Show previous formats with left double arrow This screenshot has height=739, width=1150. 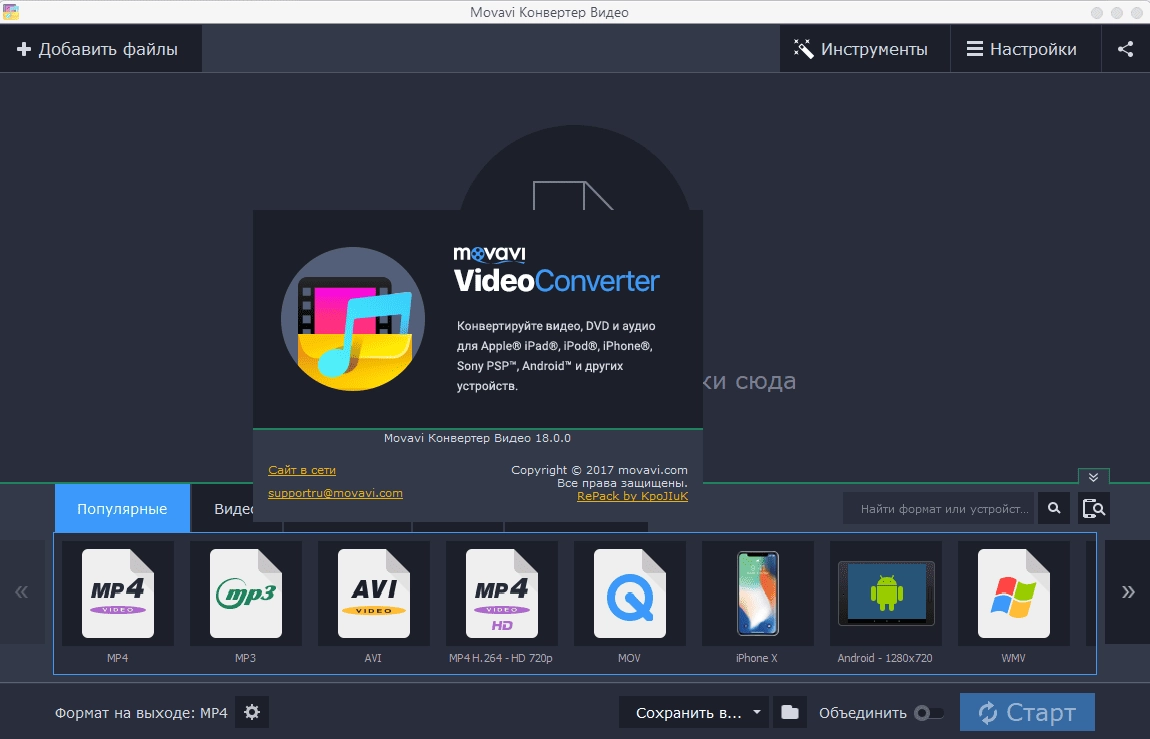click(x=22, y=592)
